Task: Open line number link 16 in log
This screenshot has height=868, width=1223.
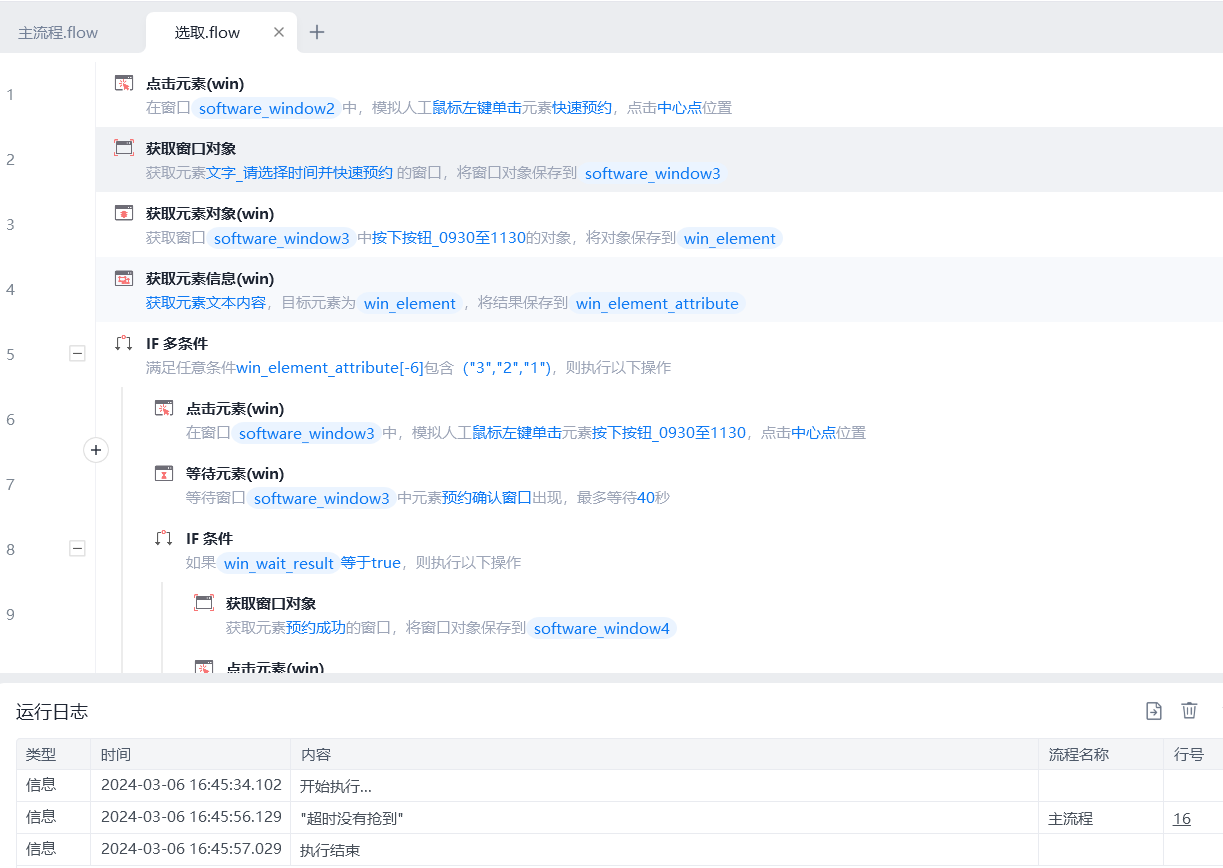Action: click(1182, 818)
